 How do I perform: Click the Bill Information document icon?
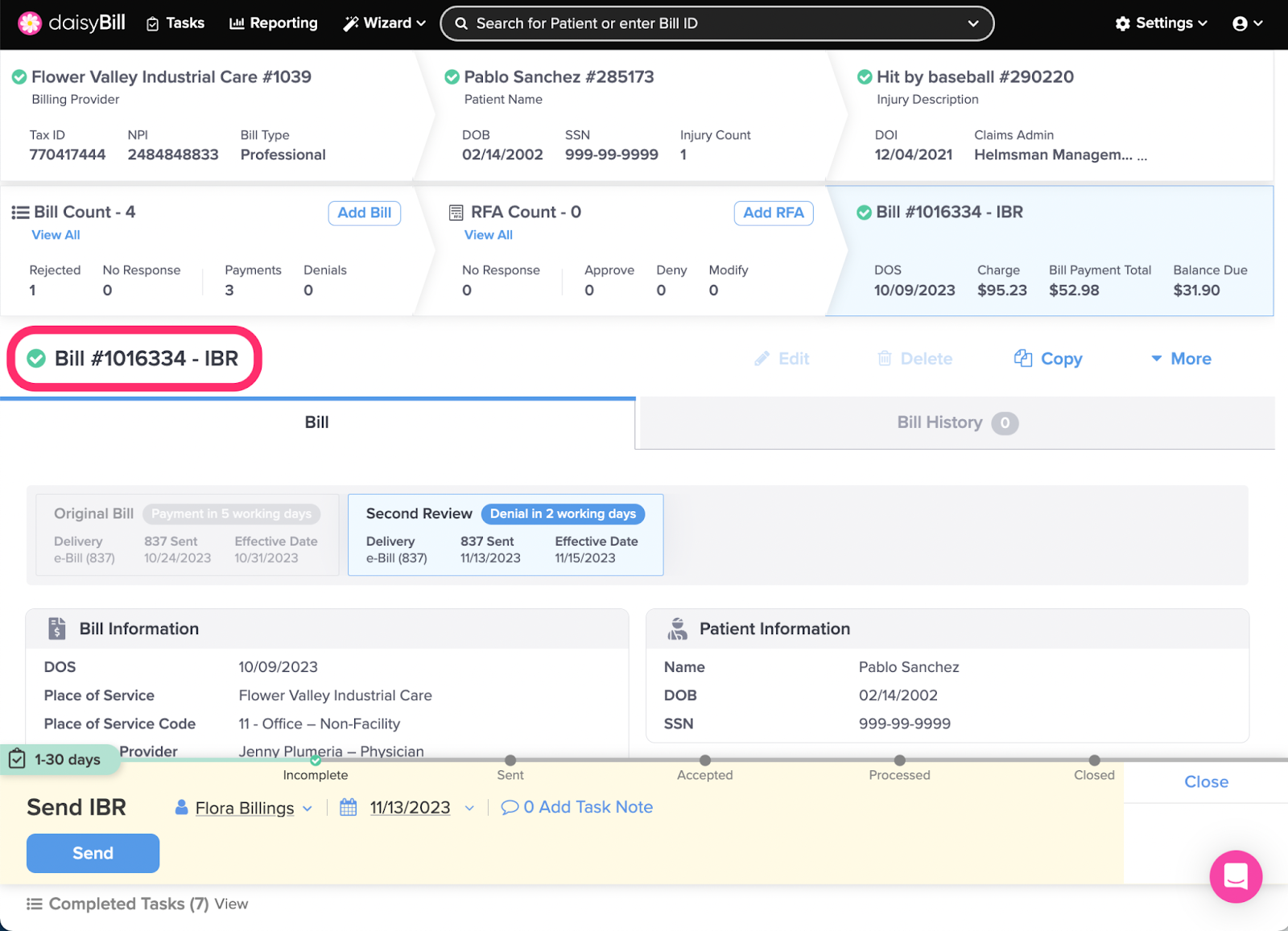56,628
